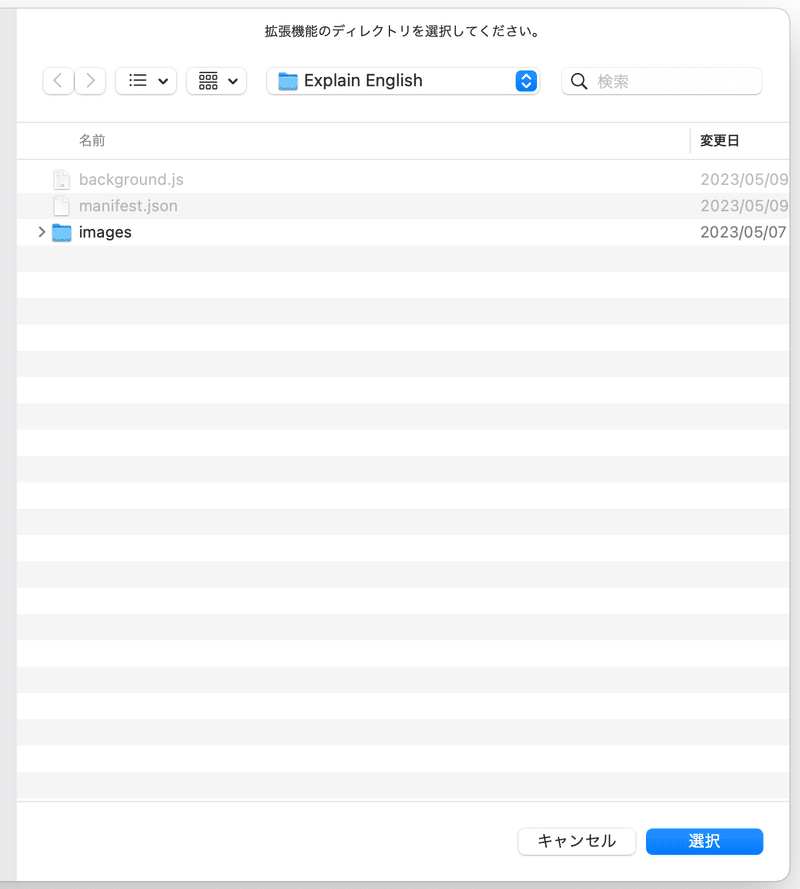Screen dimensions: 800x889
Task: Click the manifest.json file icon
Action: (61, 206)
